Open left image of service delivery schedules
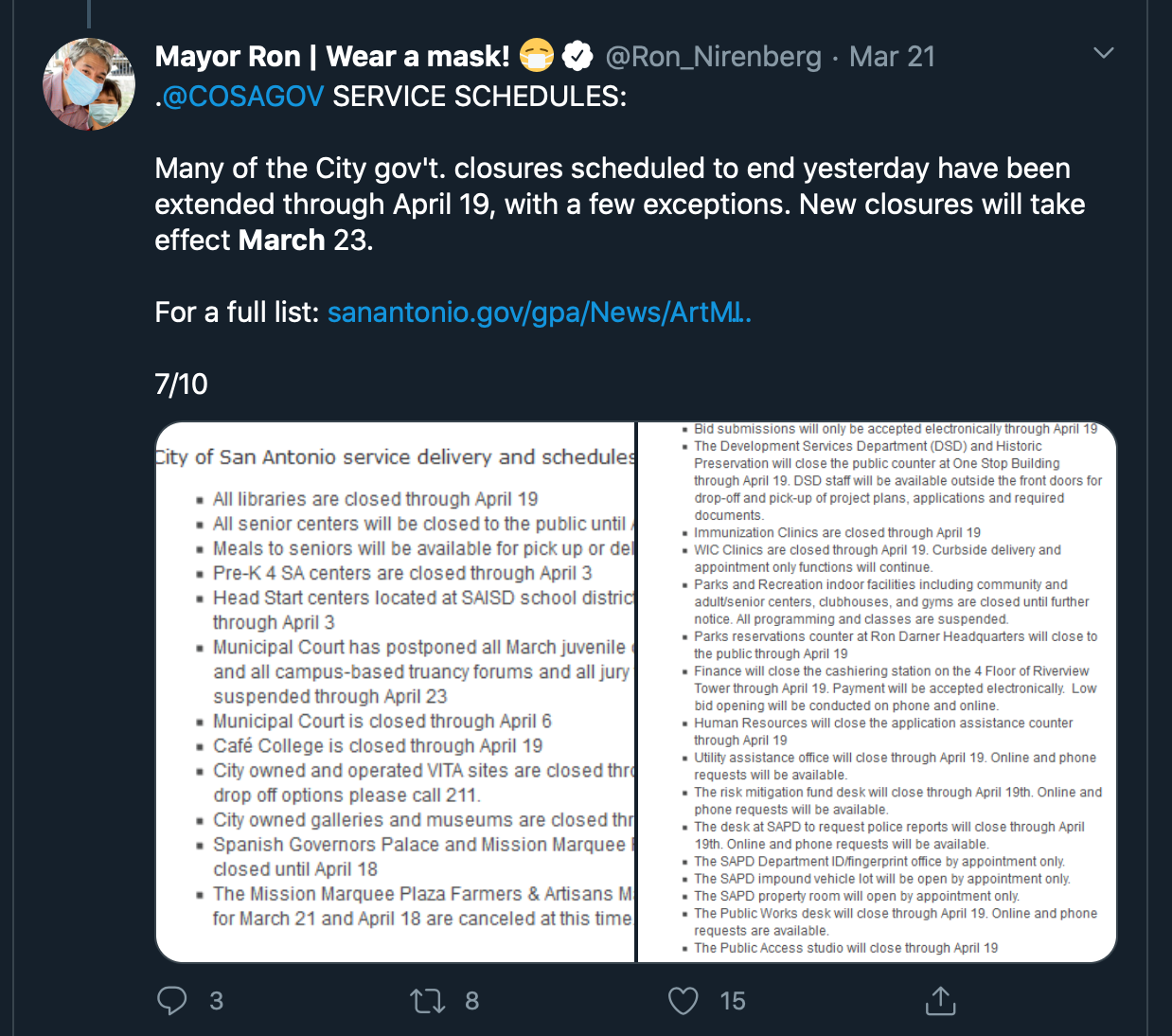Screen dimensions: 1172x1036 (x=396, y=692)
